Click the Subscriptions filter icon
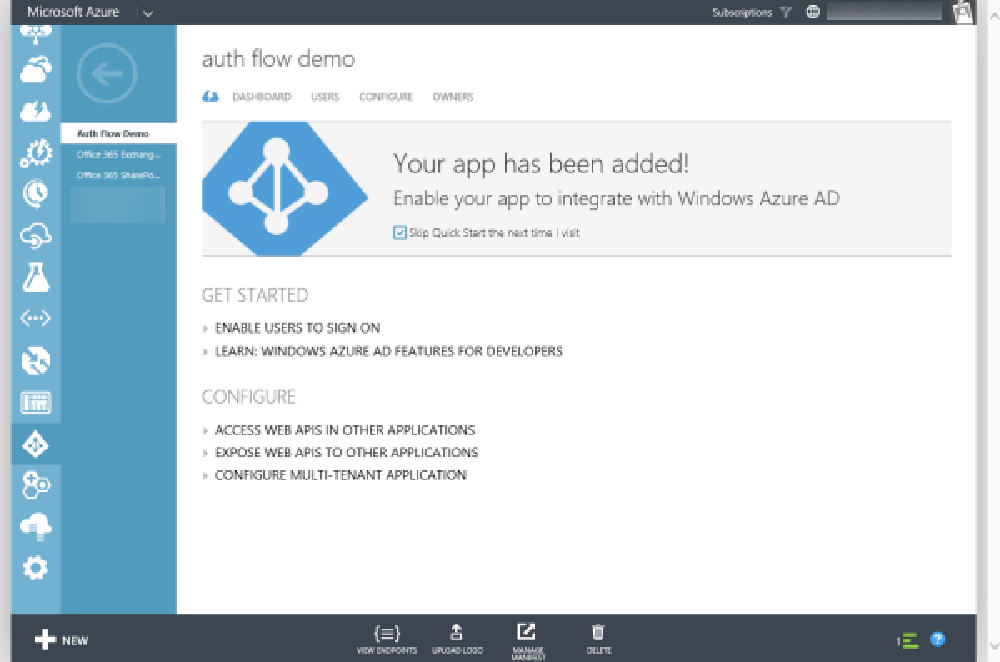 click(786, 12)
